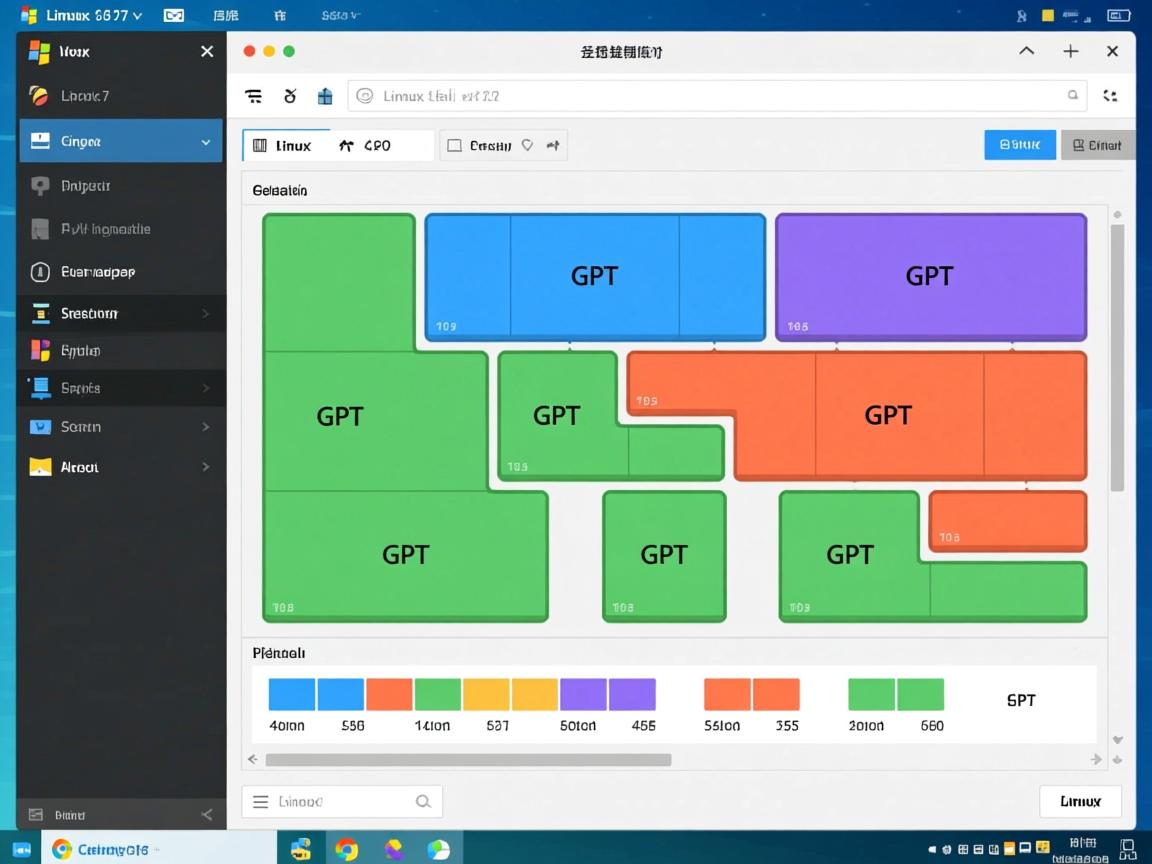This screenshot has height=864, width=1152.
Task: Toggle the square selection box near the search bar
Action: click(x=455, y=144)
